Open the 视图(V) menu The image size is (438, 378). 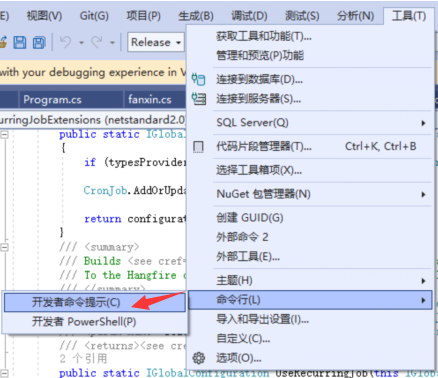pyautogui.click(x=44, y=16)
